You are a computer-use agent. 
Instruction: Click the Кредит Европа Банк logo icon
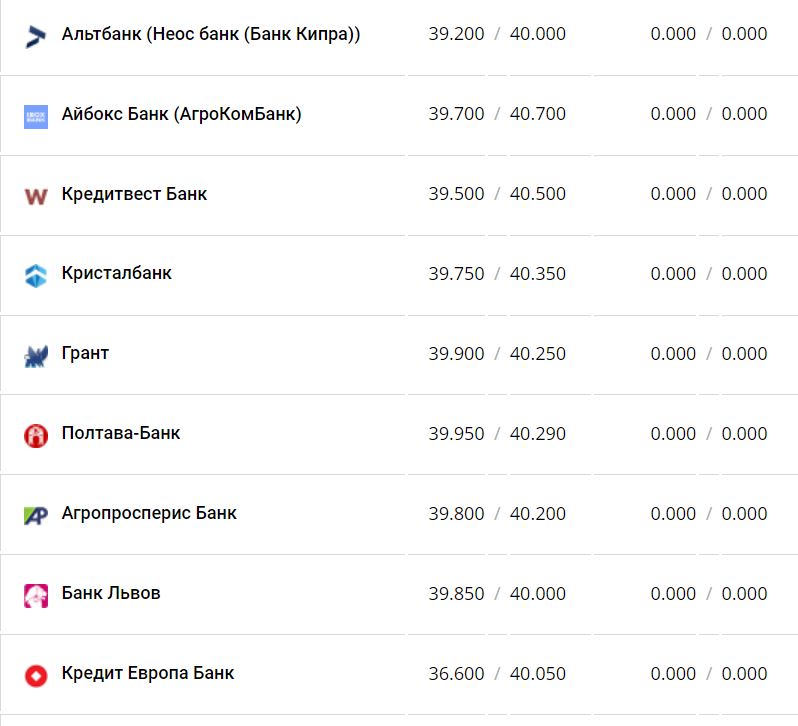pos(36,676)
